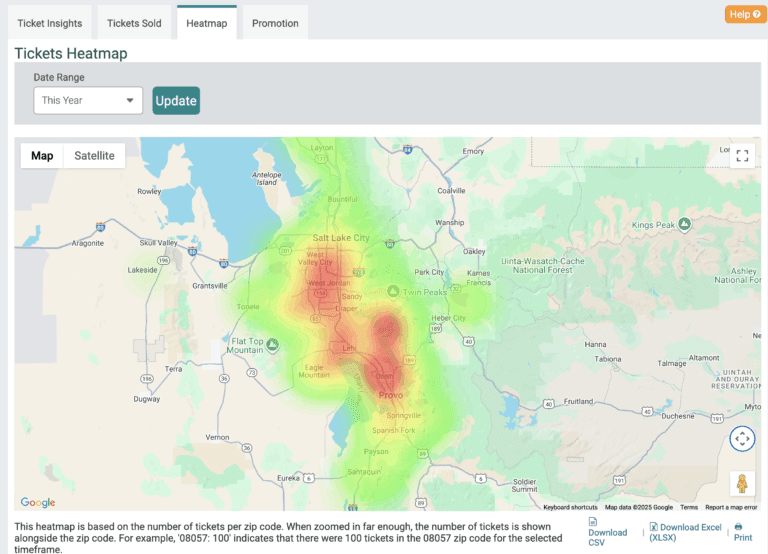The width and height of the screenshot is (768, 554).
Task: Open the Help button
Action: coord(745,14)
